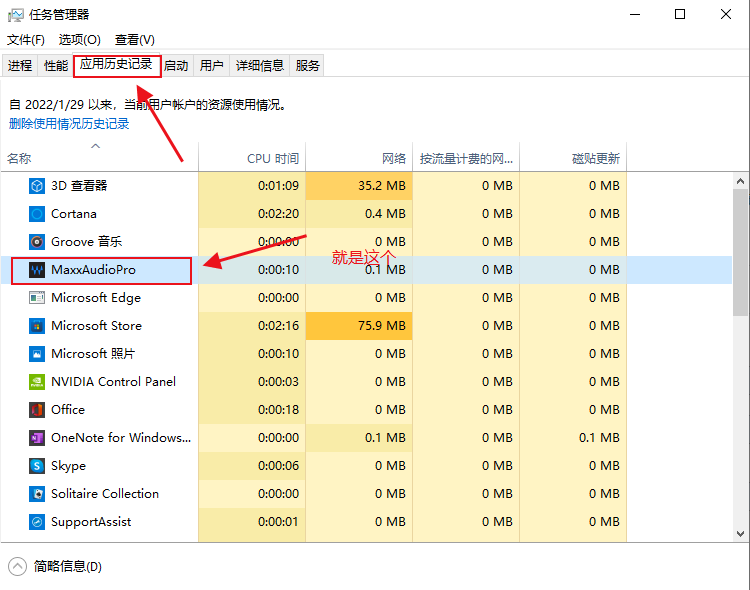Viewport: 750px width, 590px height.
Task: Sort by the 网络 column header
Action: (x=359, y=157)
